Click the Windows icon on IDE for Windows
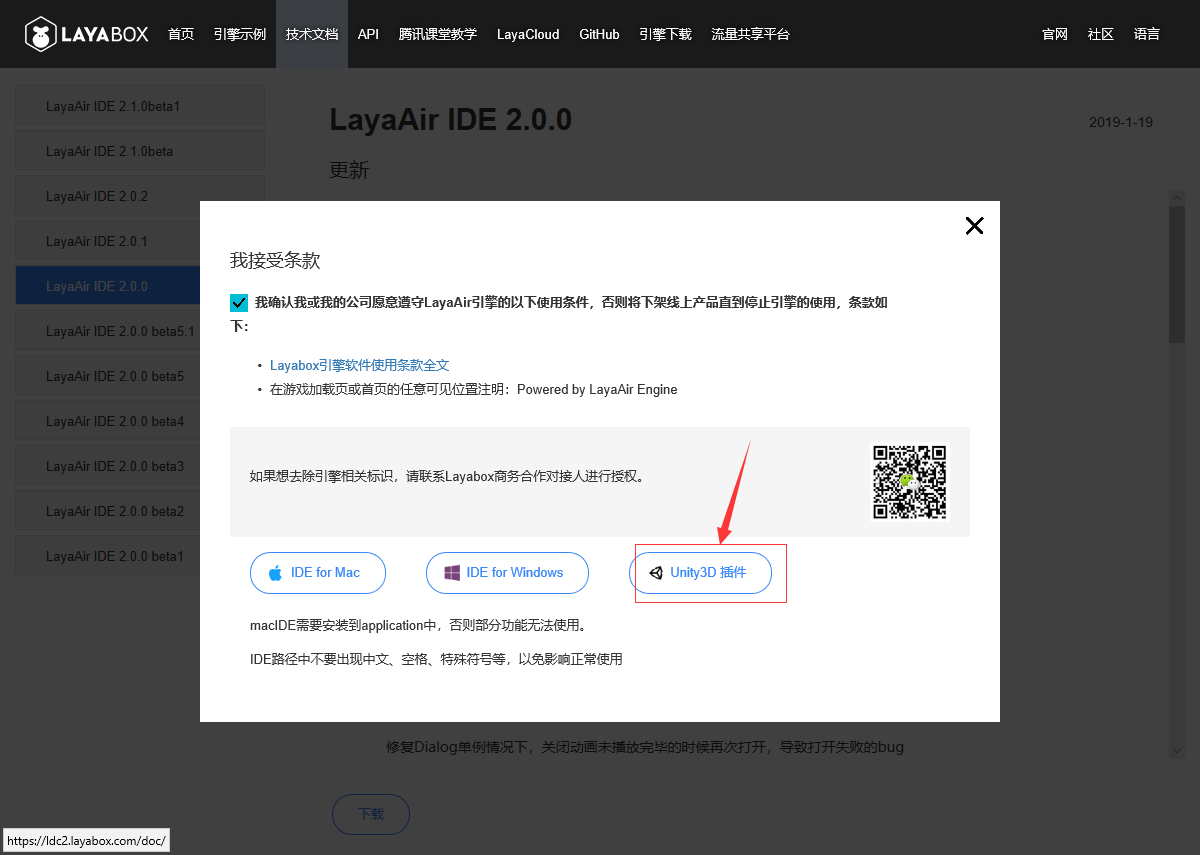Screen dimensions: 1200x855 coord(453,572)
